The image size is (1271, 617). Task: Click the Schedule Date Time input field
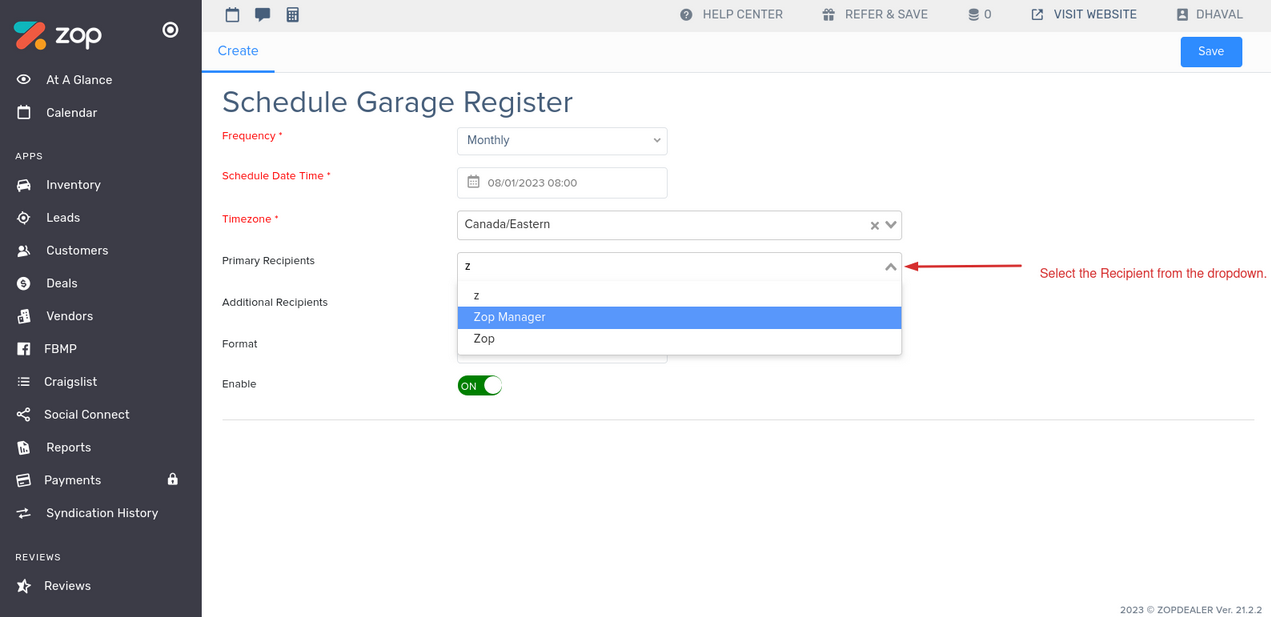(x=562, y=183)
